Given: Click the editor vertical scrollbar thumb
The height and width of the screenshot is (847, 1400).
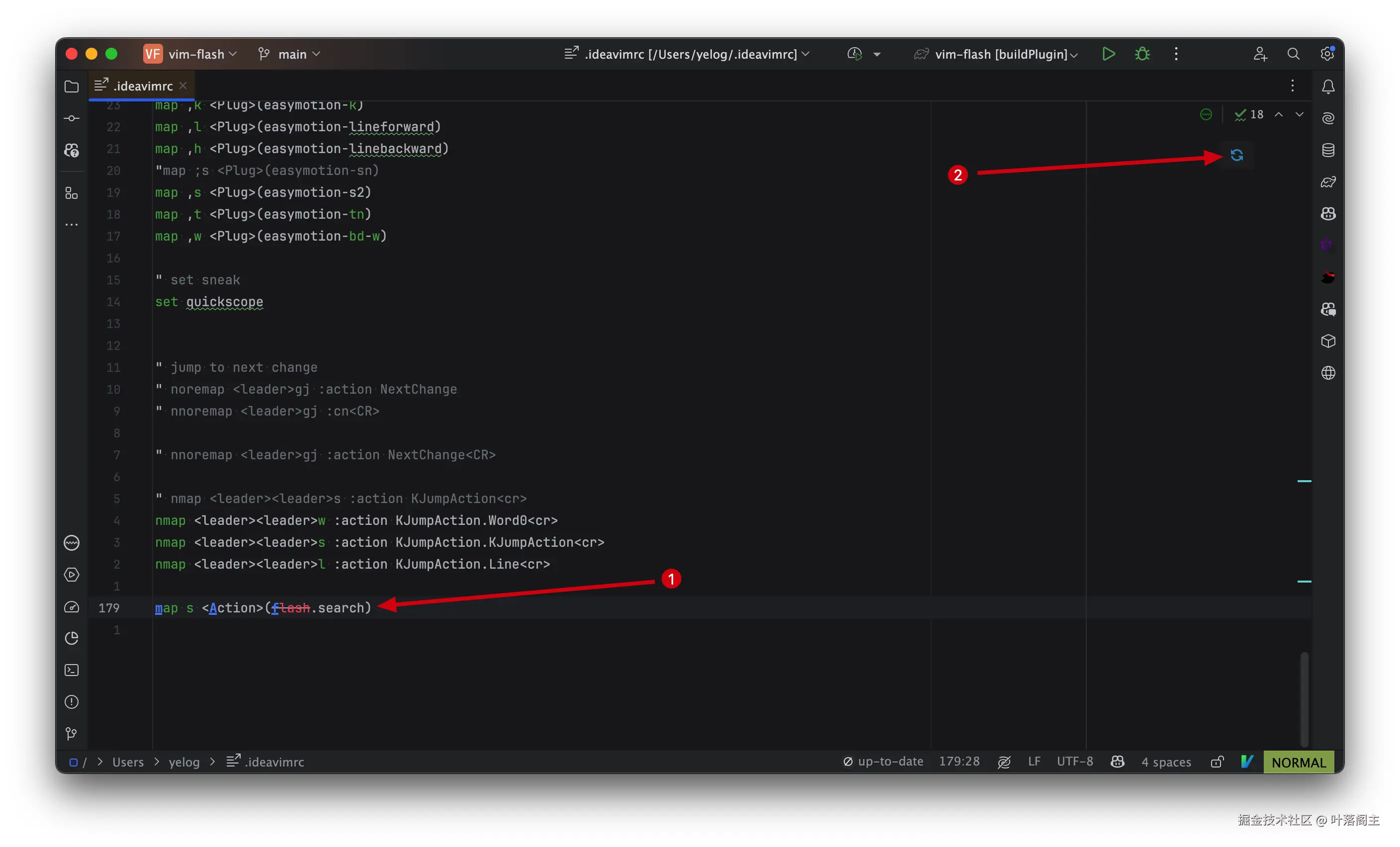Looking at the screenshot, I should click(x=1304, y=699).
